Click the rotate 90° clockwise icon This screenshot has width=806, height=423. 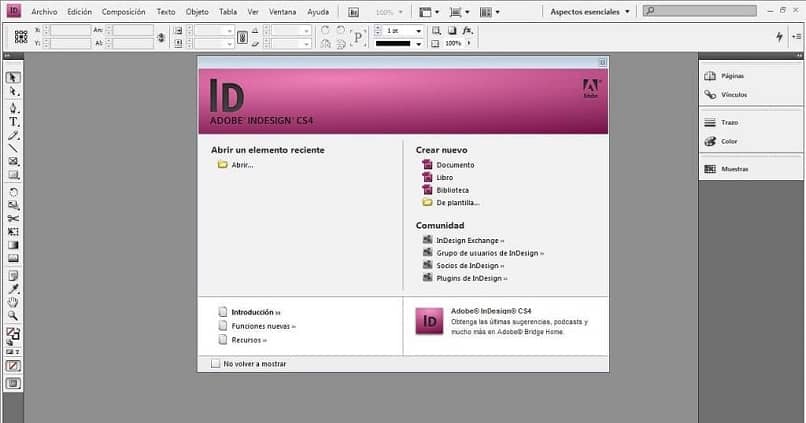(325, 30)
